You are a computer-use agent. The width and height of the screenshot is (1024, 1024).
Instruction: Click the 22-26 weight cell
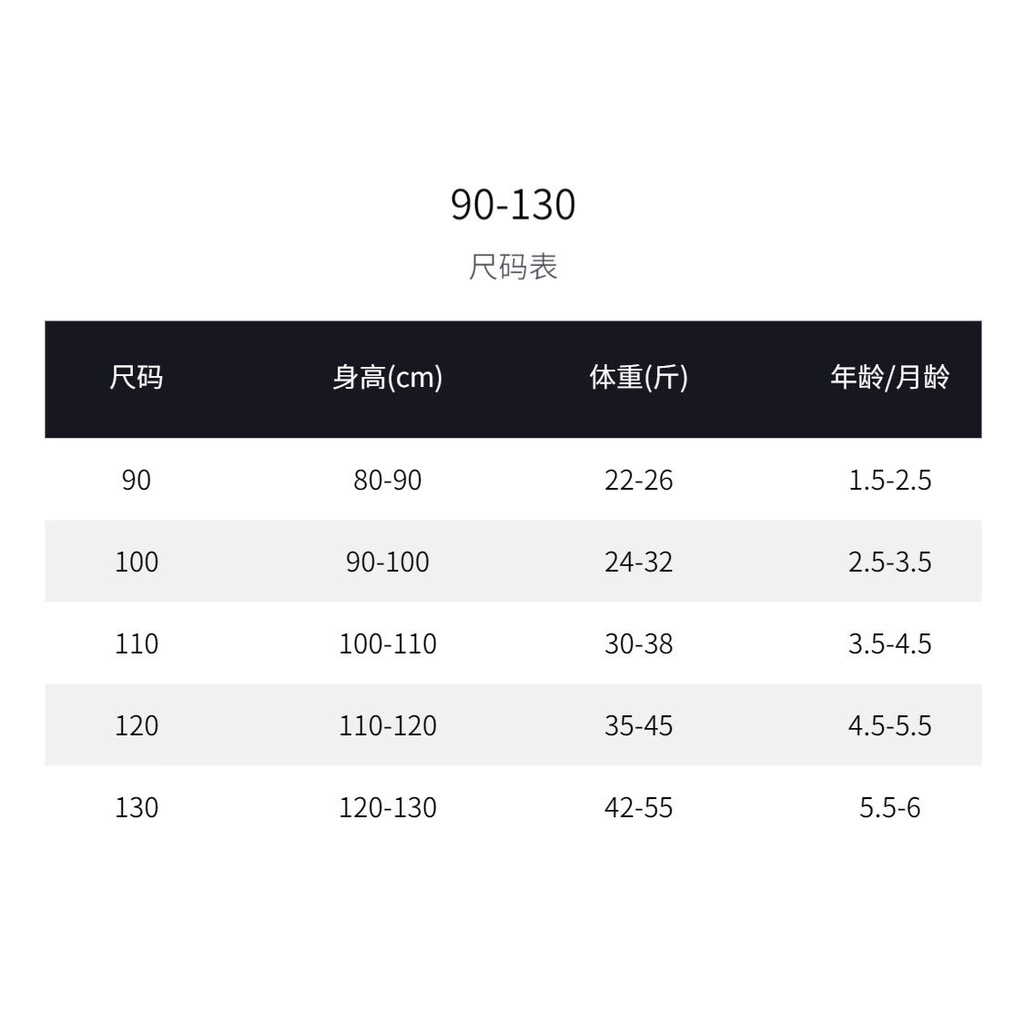(639, 481)
